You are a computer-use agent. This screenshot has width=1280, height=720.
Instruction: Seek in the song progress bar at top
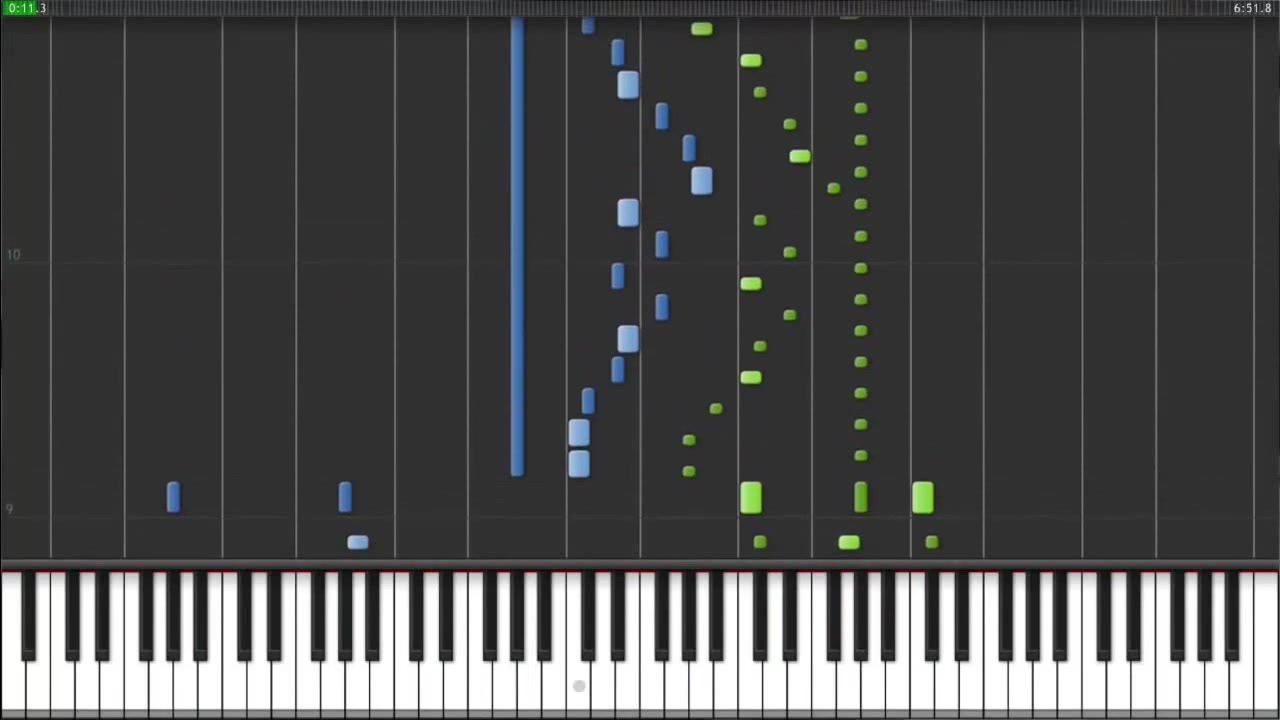tap(640, 8)
